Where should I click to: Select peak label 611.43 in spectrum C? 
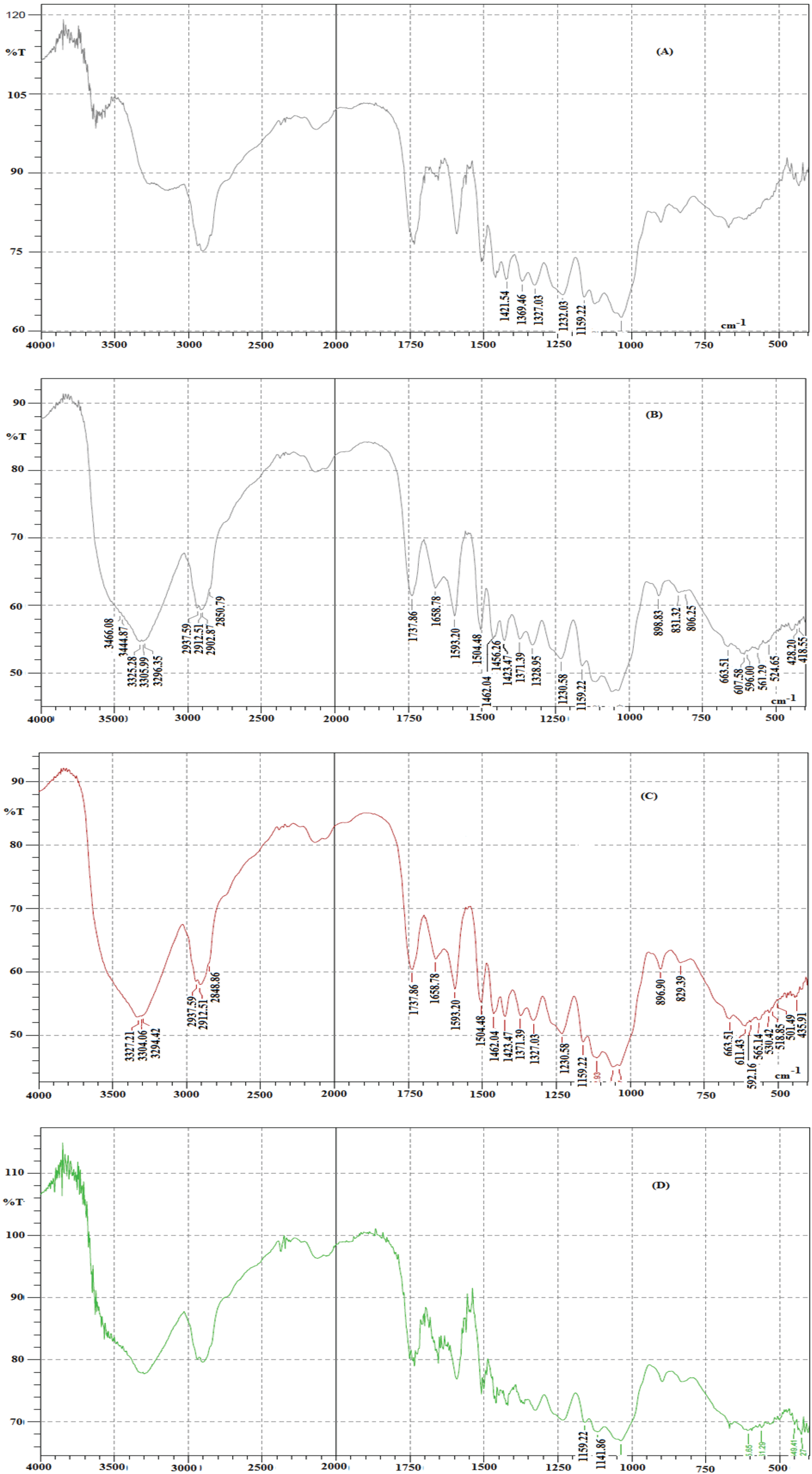tap(740, 1052)
